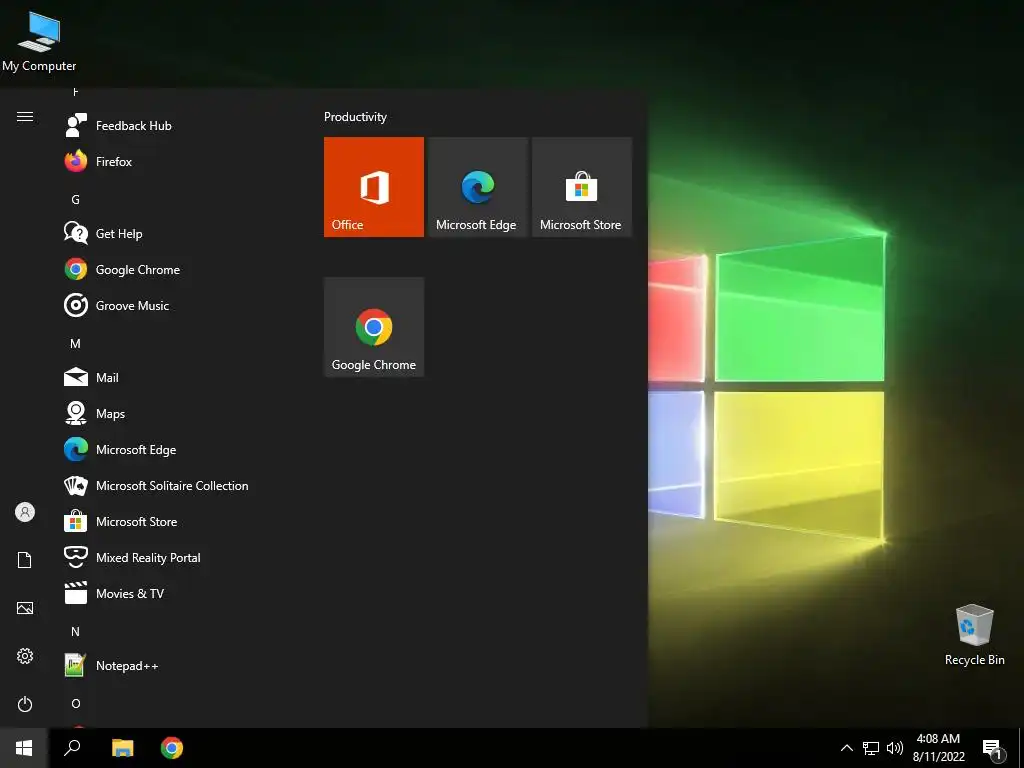This screenshot has width=1024, height=768.
Task: Click the Microsoft Store tile
Action: tap(582, 187)
